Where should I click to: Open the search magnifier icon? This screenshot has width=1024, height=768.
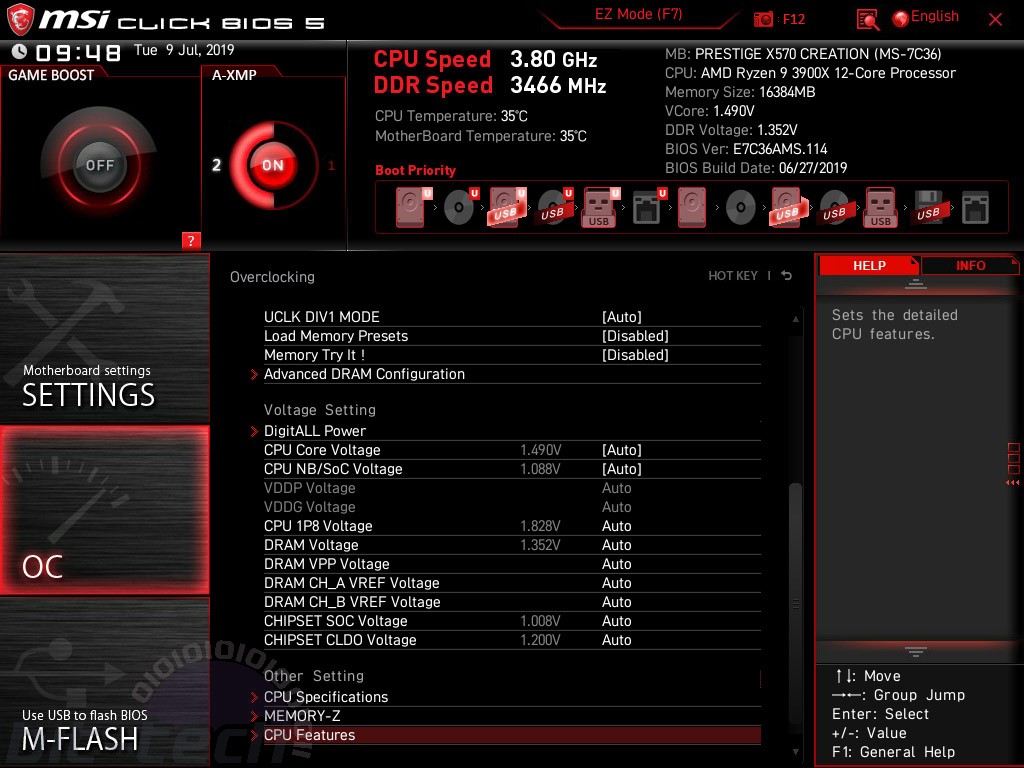pos(867,20)
